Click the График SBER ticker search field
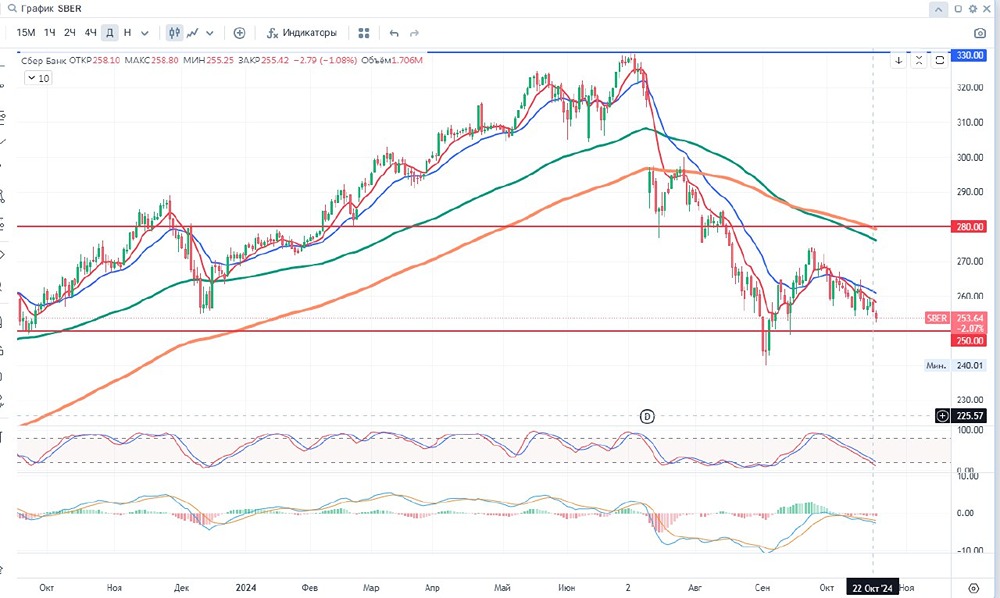 click(x=51, y=9)
